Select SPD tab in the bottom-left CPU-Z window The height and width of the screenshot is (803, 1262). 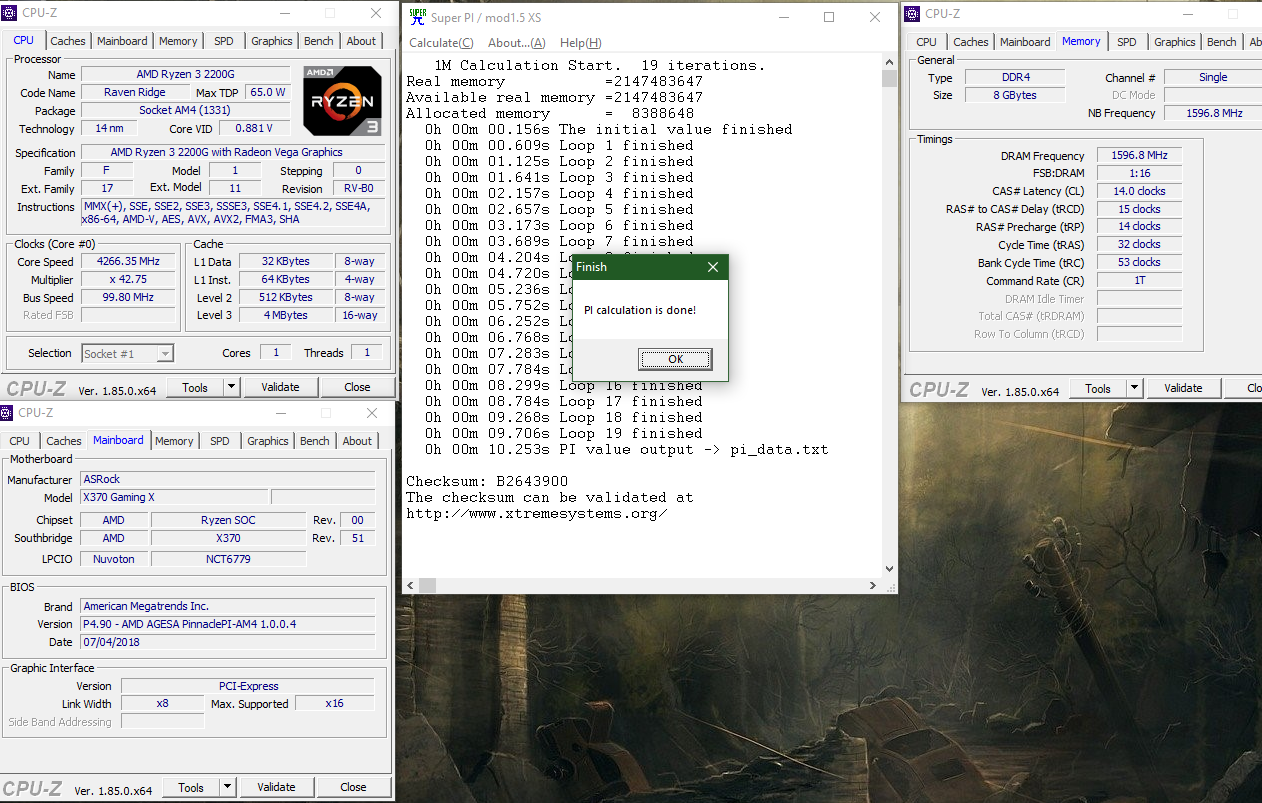[220, 441]
